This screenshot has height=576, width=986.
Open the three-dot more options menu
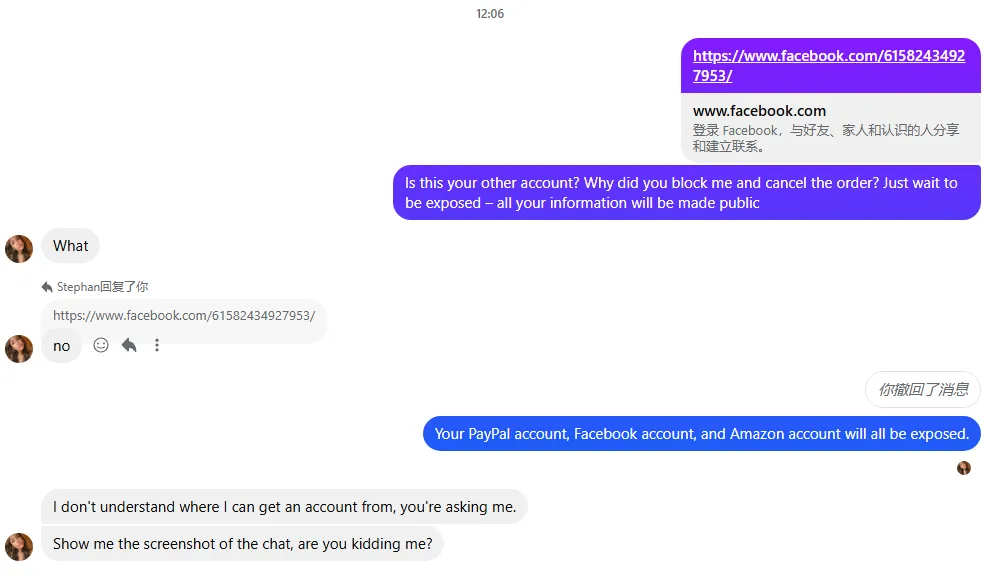(x=157, y=345)
